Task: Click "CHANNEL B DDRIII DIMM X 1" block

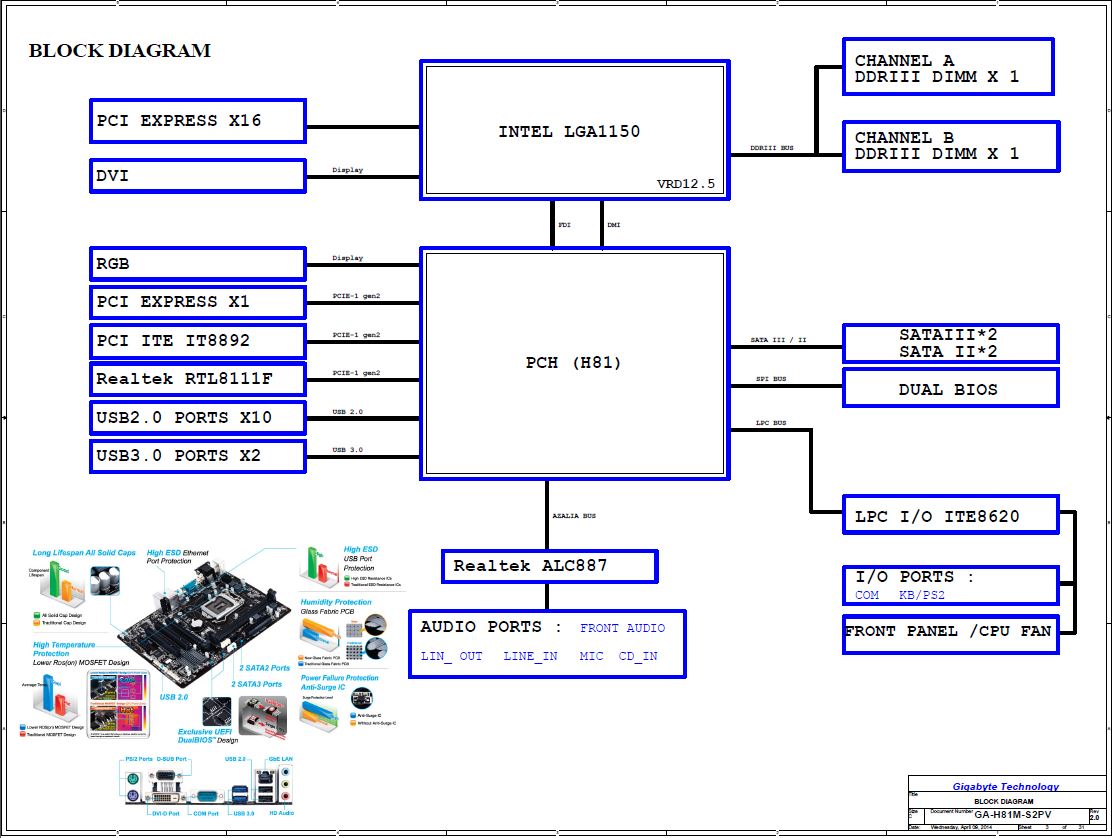Action: point(951,146)
